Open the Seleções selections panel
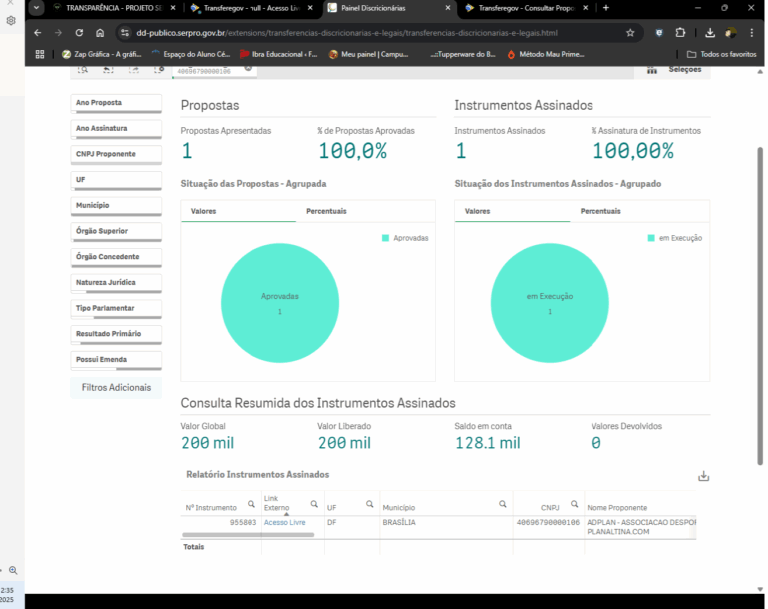Image resolution: width=768 pixels, height=609 pixels. pos(676,70)
